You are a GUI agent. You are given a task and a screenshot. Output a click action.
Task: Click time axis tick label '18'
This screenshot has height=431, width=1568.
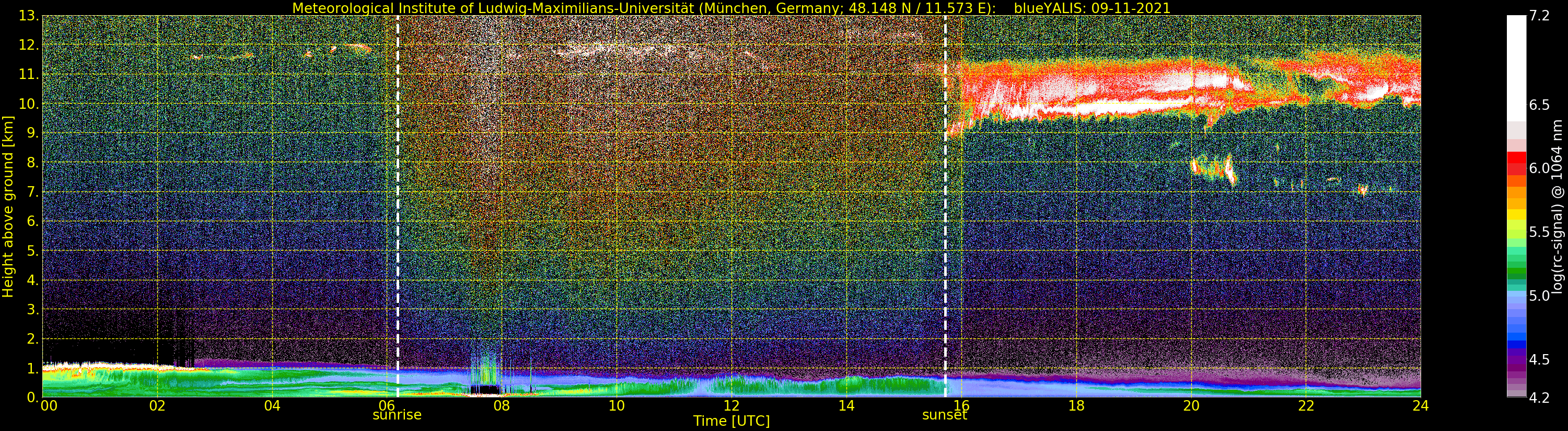[x=1076, y=406]
